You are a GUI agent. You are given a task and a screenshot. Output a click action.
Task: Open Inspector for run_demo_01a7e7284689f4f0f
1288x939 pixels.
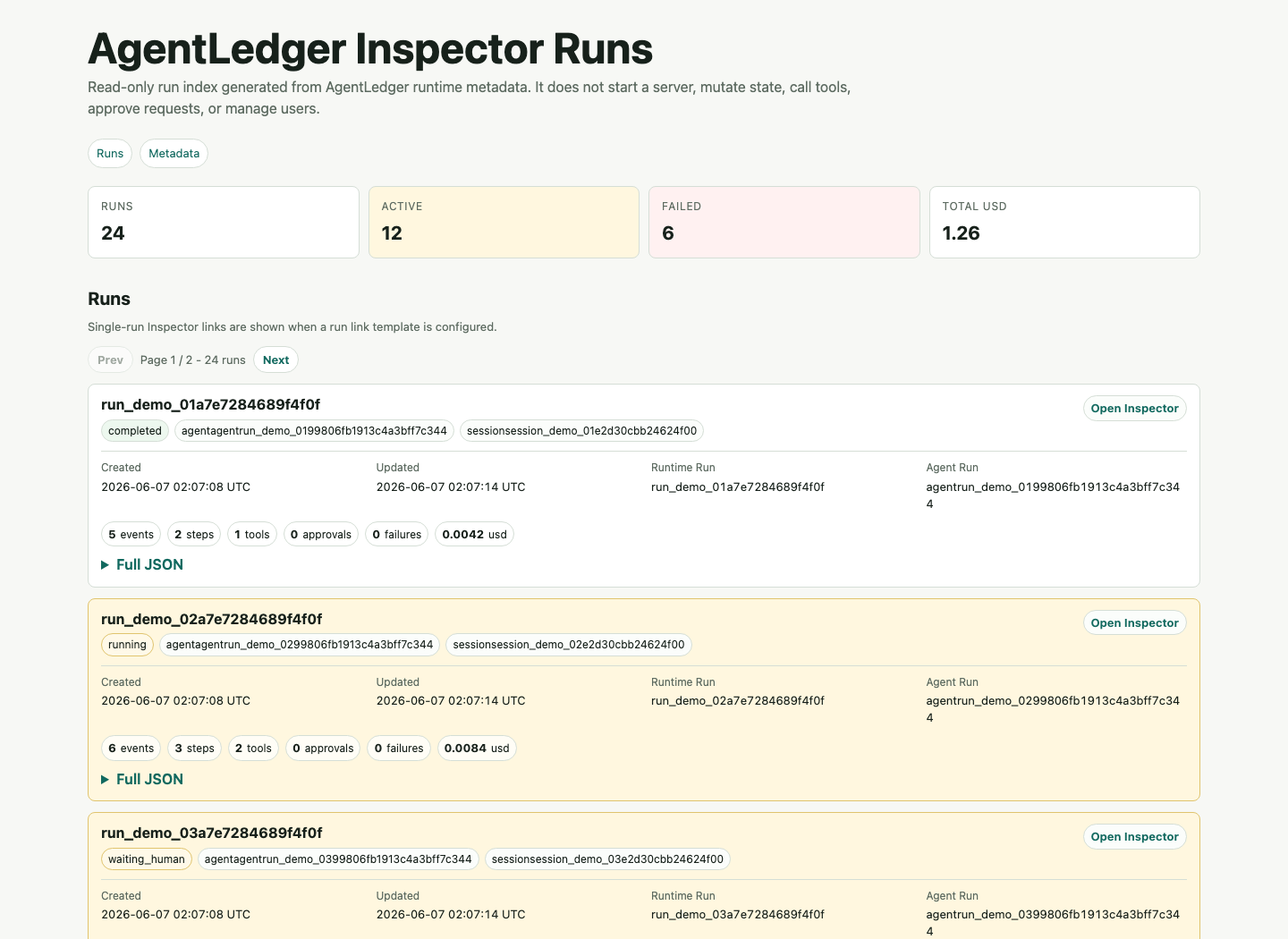[x=1134, y=409]
